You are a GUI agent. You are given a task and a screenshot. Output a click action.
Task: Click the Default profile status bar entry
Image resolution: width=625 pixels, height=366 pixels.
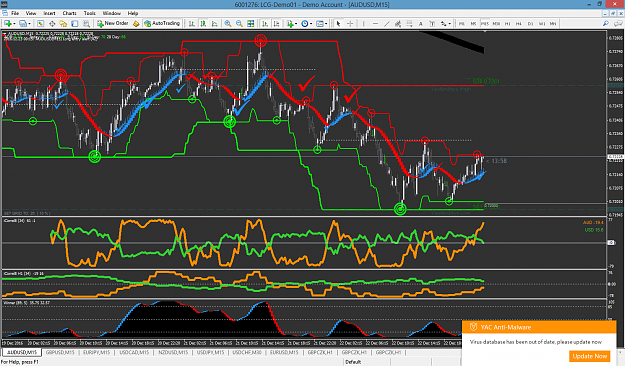click(353, 362)
